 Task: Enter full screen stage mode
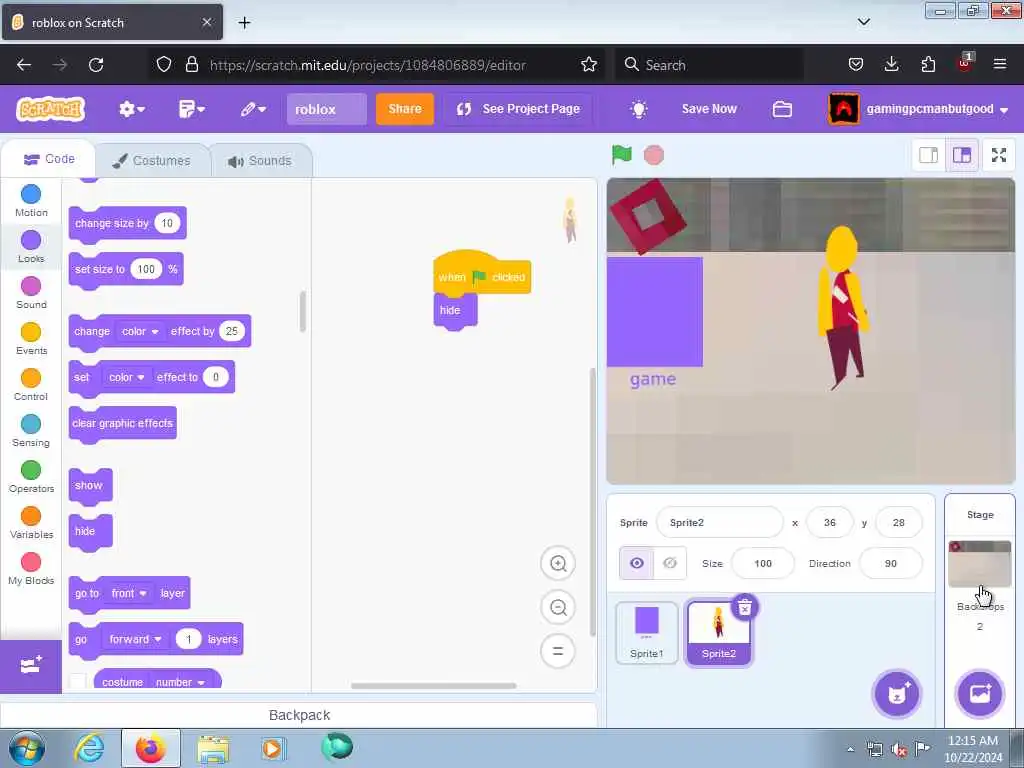999,155
